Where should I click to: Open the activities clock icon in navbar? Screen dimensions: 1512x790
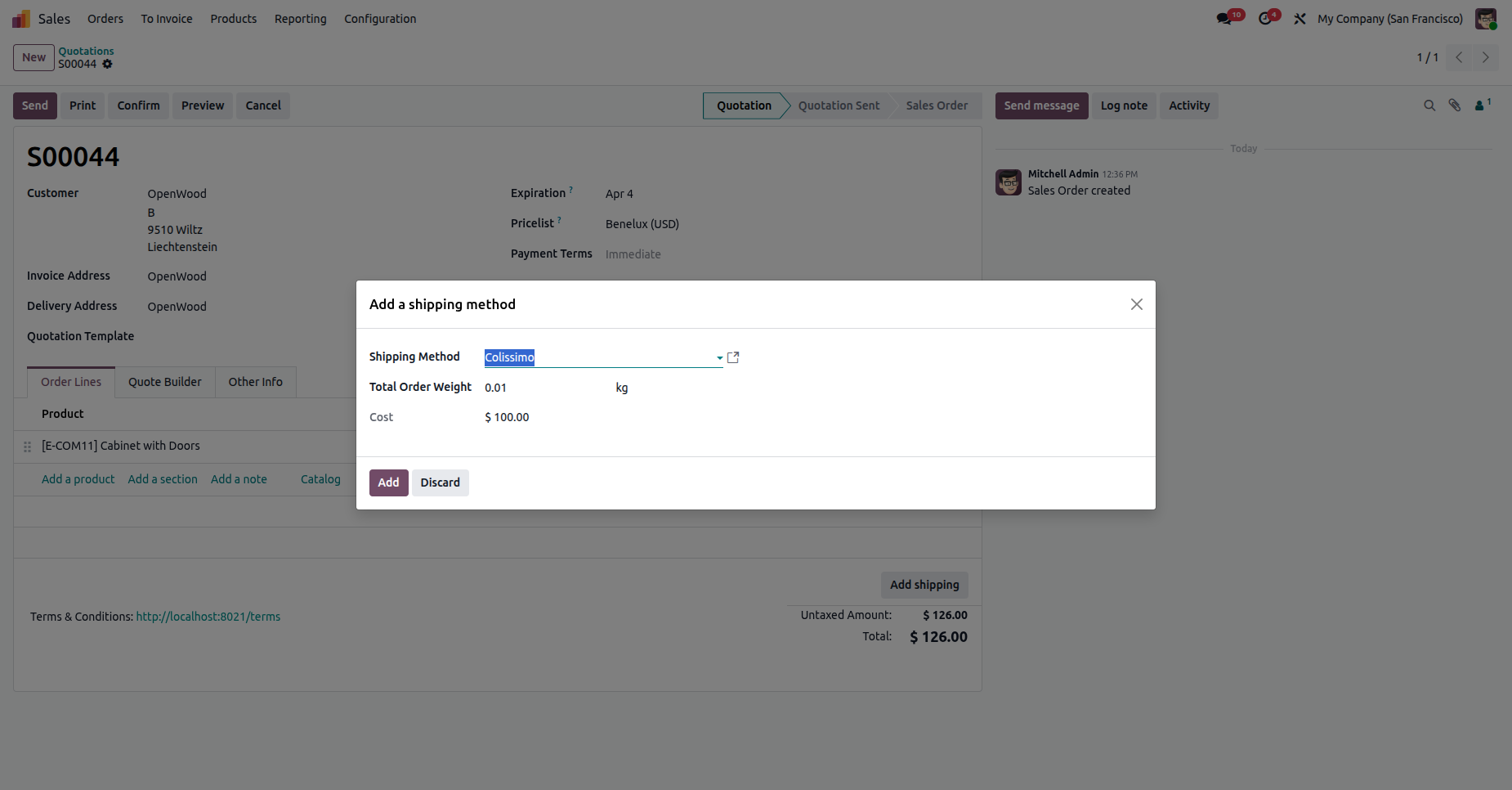(x=1265, y=19)
